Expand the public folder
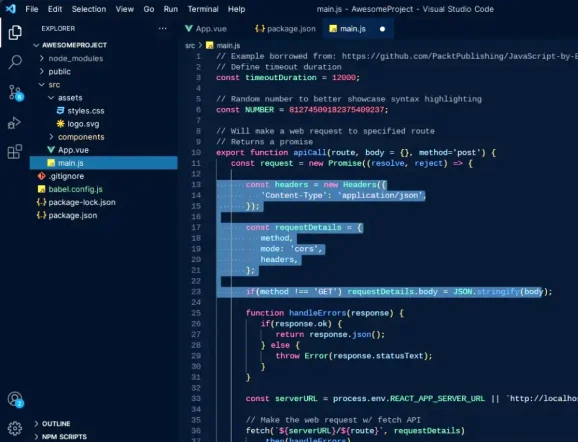578x442 pixels. [42, 72]
